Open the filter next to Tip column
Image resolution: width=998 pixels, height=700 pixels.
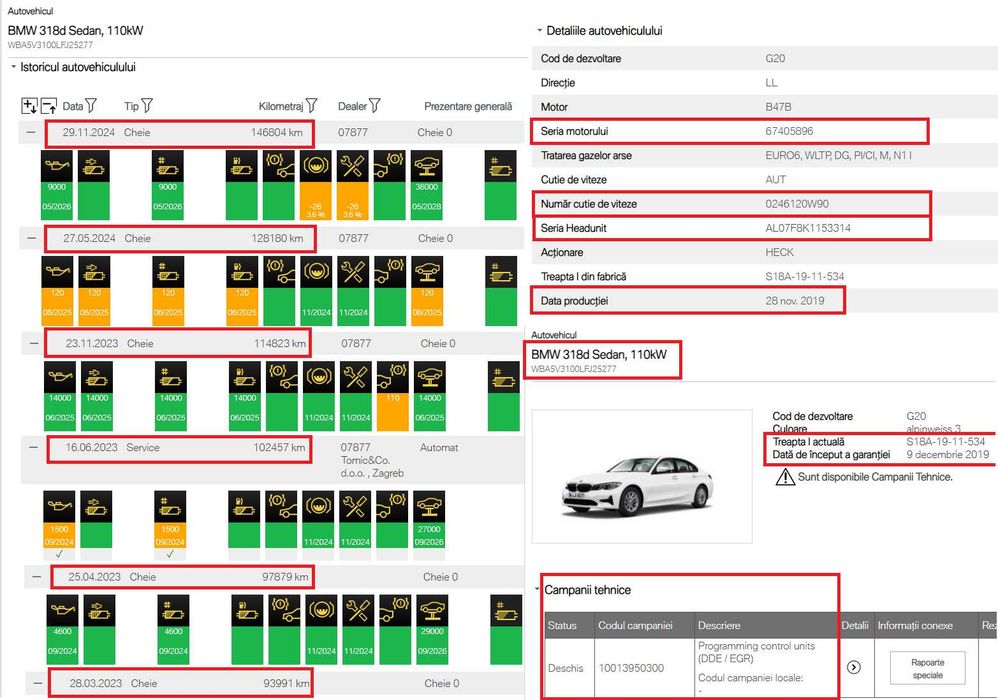(x=147, y=106)
